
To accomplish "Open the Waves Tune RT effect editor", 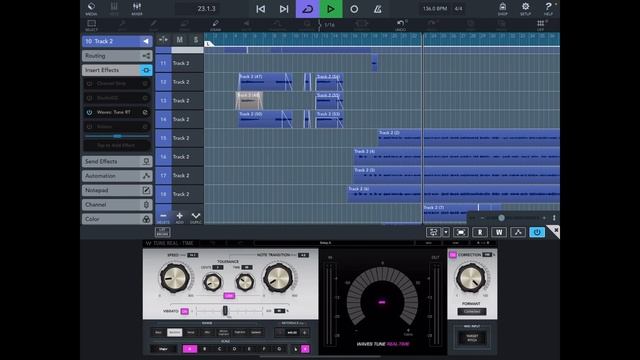I will (x=145, y=112).
